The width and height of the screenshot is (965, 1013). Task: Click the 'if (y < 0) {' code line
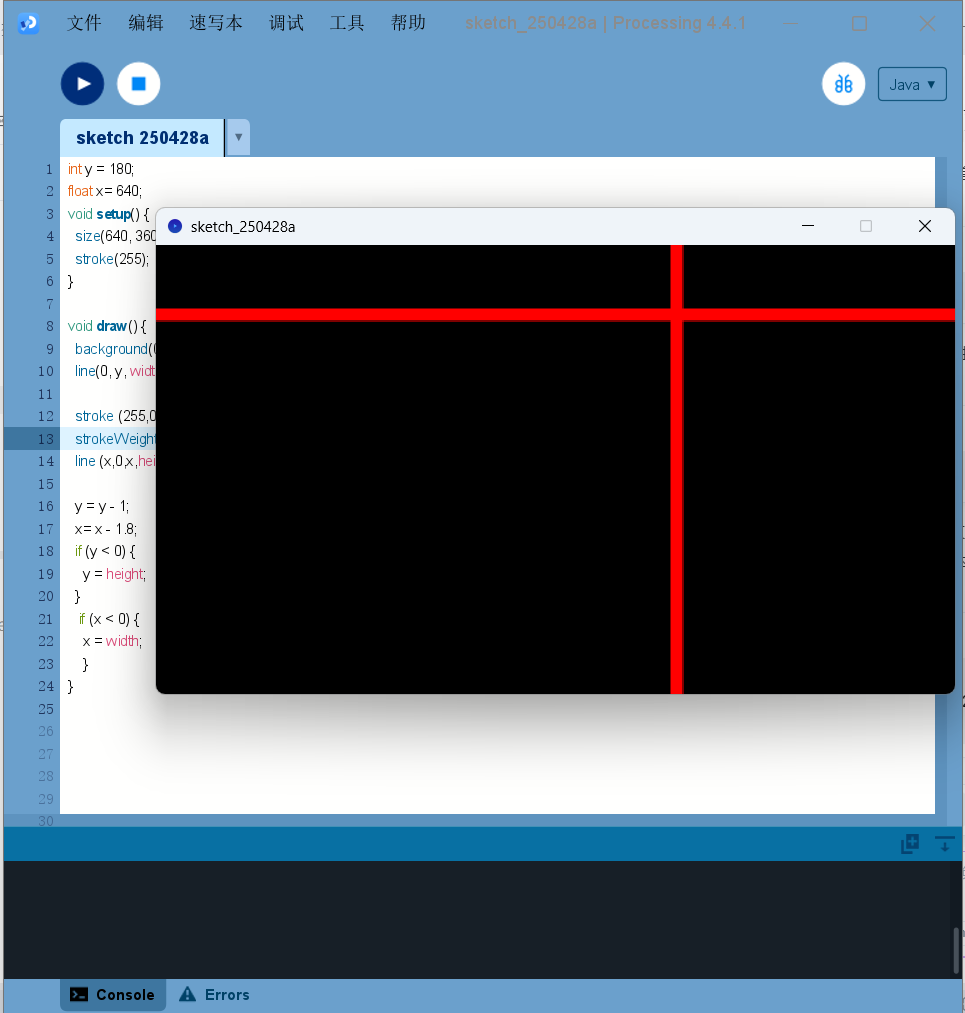105,552
